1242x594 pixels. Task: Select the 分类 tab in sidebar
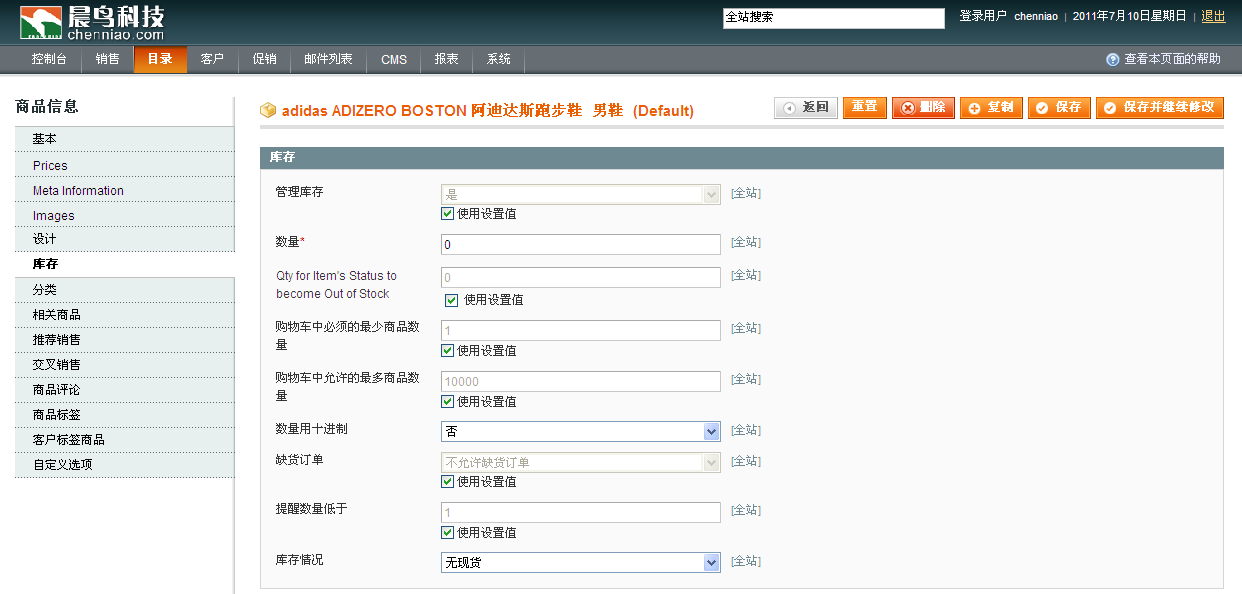tap(125, 289)
